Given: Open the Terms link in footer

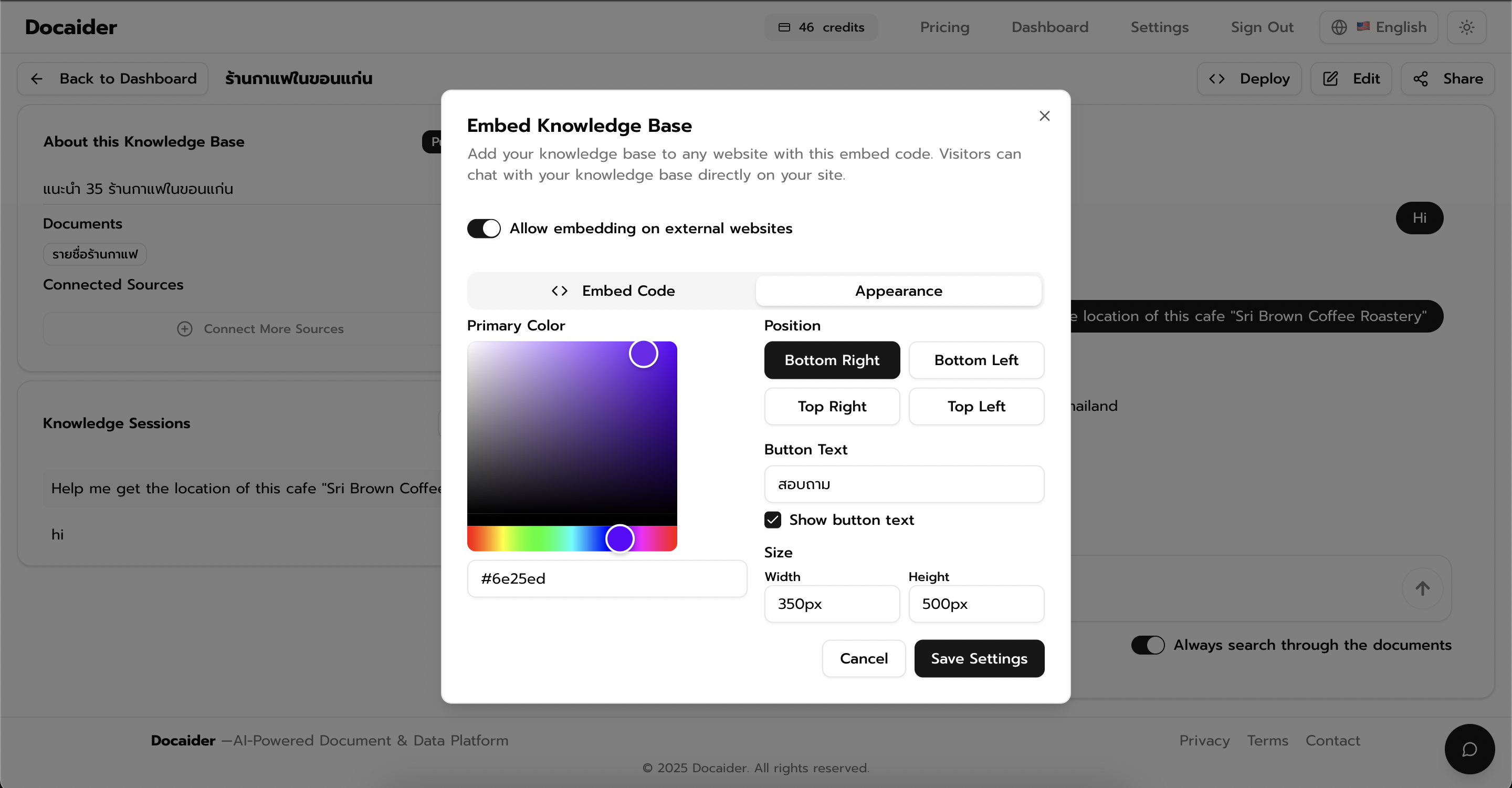Looking at the screenshot, I should coord(1267,740).
